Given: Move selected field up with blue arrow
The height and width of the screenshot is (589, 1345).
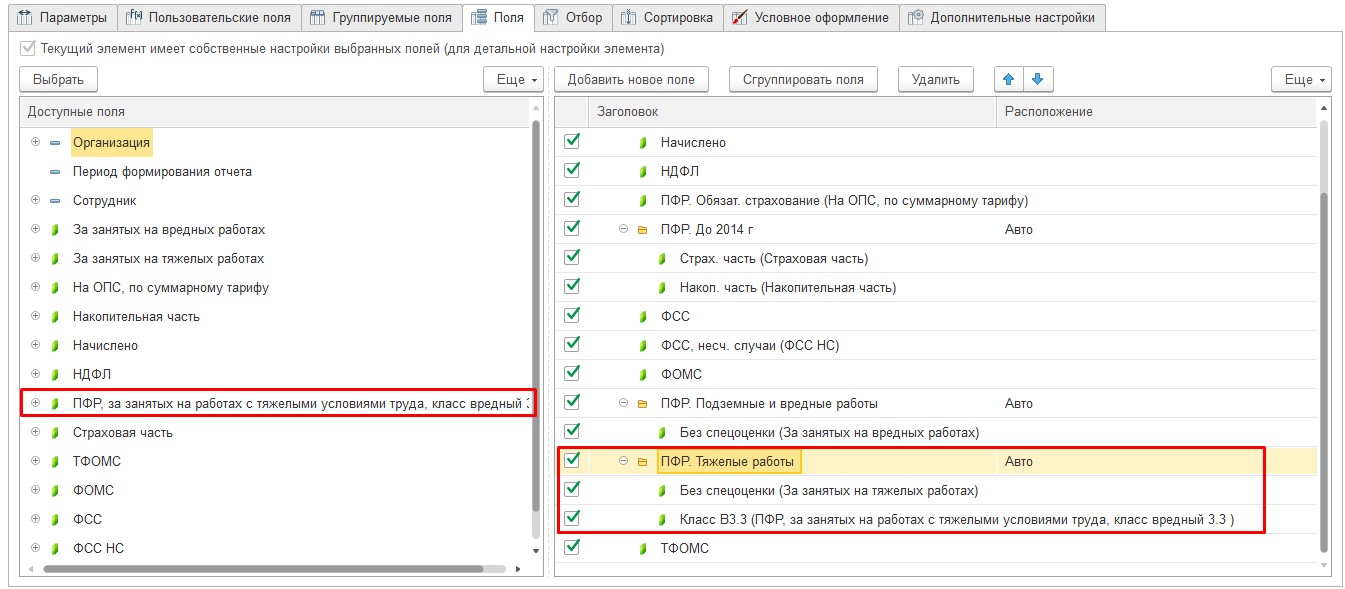Looking at the screenshot, I should tap(1008, 80).
